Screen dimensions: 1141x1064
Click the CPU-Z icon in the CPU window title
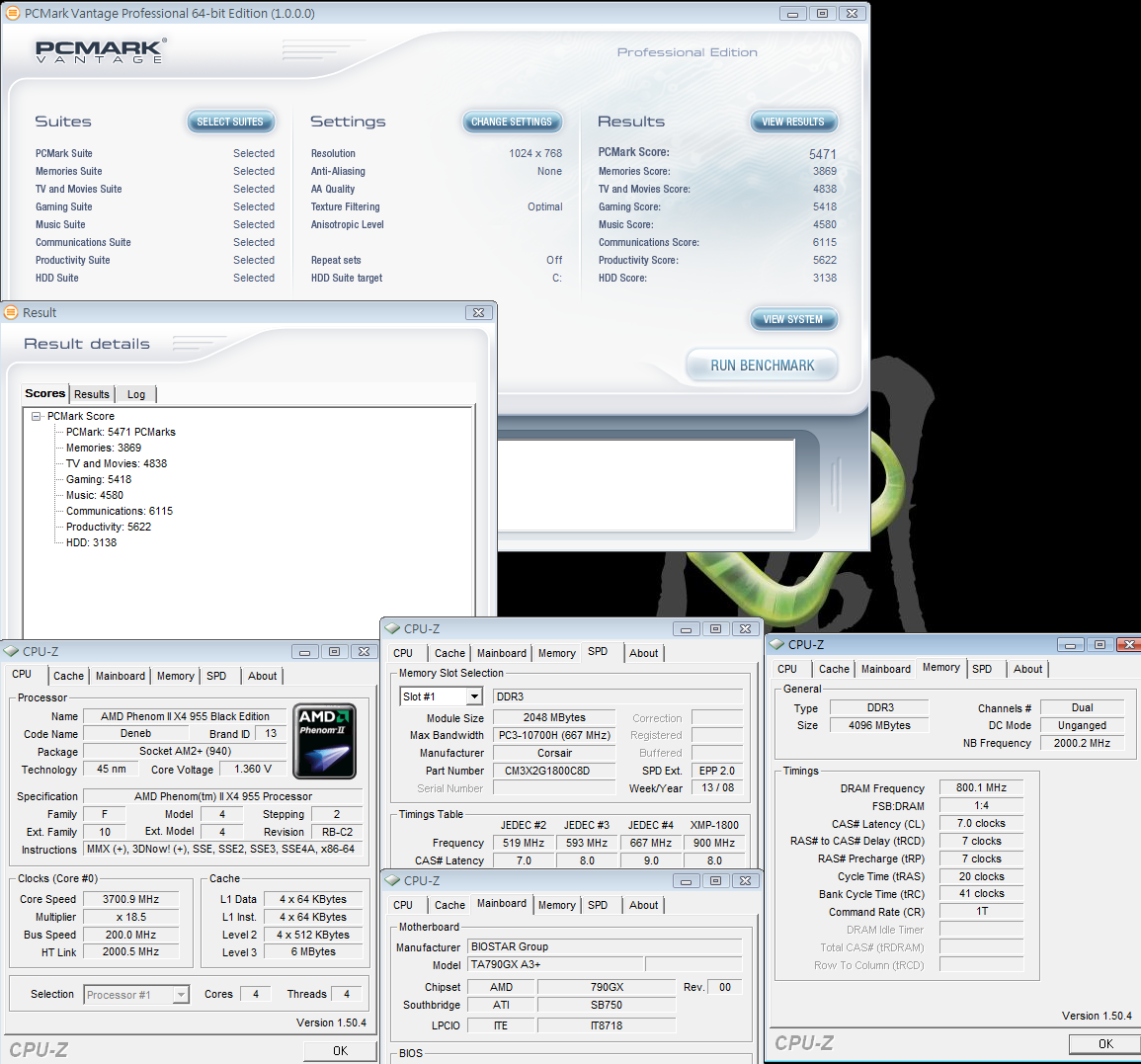click(11, 651)
